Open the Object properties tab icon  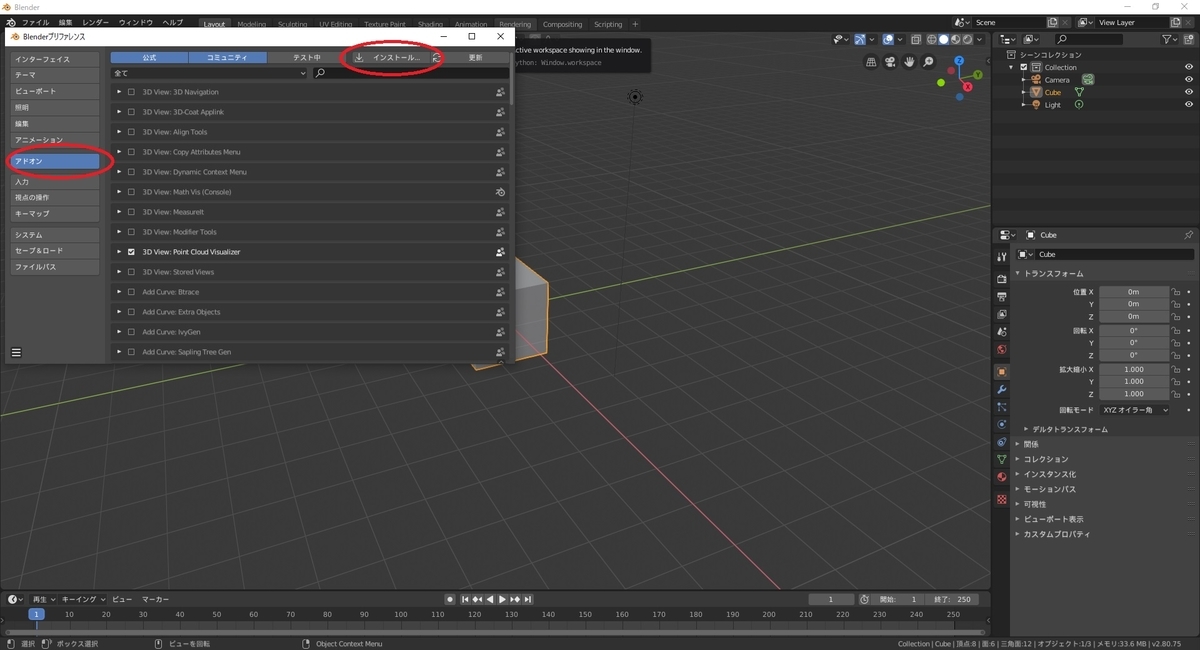click(x=1002, y=371)
